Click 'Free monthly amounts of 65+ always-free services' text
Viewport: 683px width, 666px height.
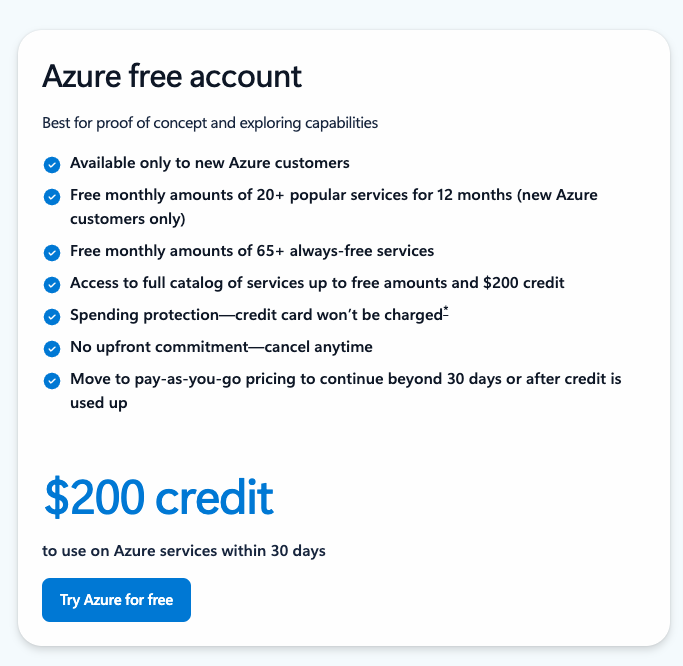252,251
